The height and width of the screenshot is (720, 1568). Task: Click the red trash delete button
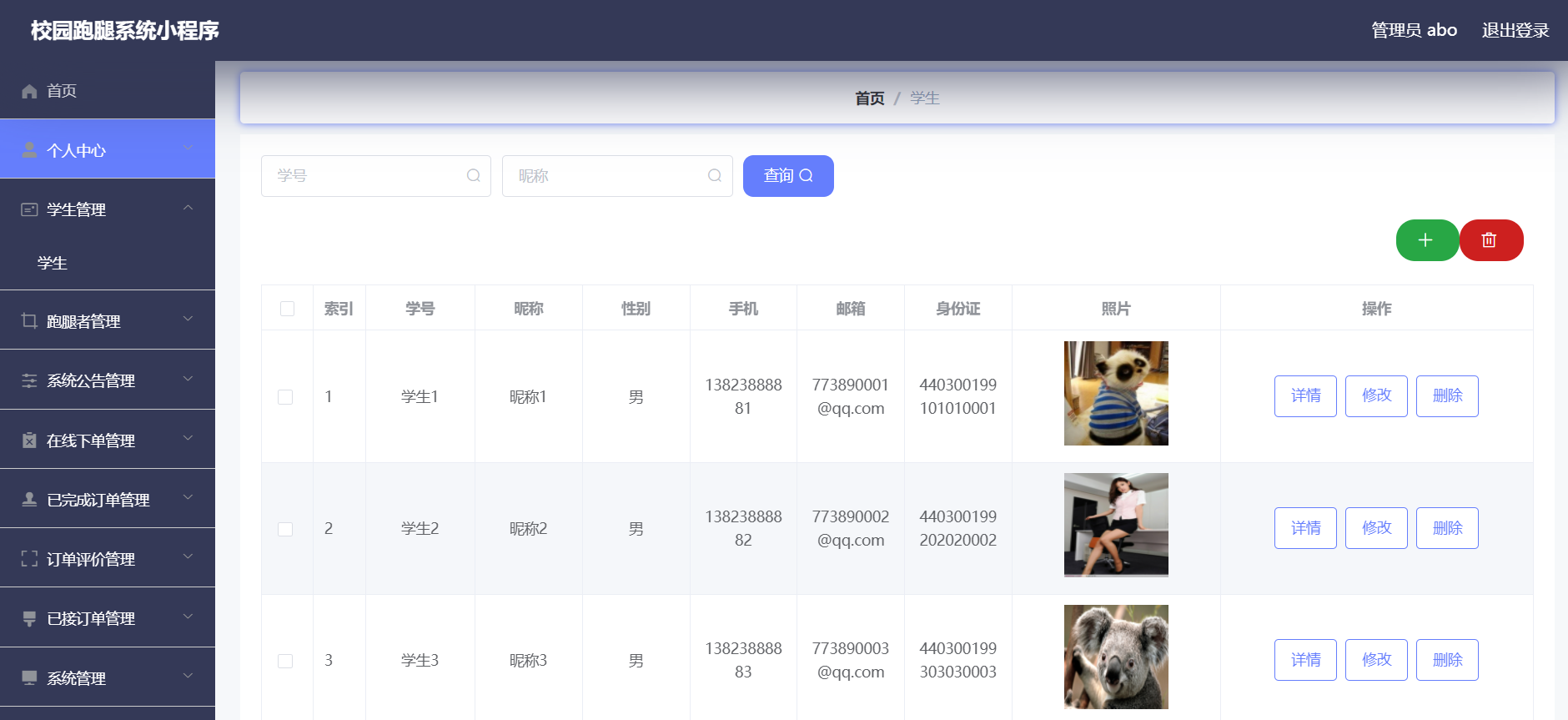click(1490, 240)
